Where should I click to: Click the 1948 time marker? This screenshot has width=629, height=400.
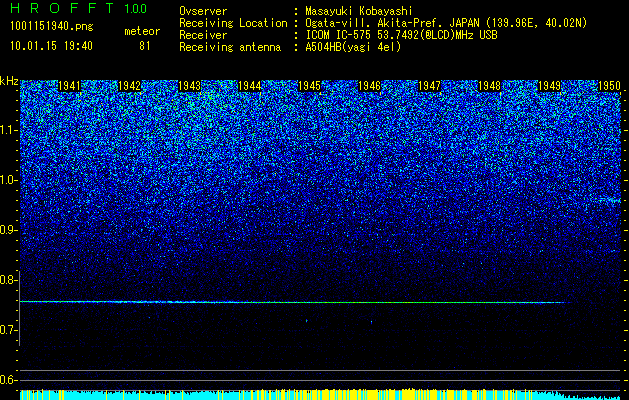pos(489,86)
